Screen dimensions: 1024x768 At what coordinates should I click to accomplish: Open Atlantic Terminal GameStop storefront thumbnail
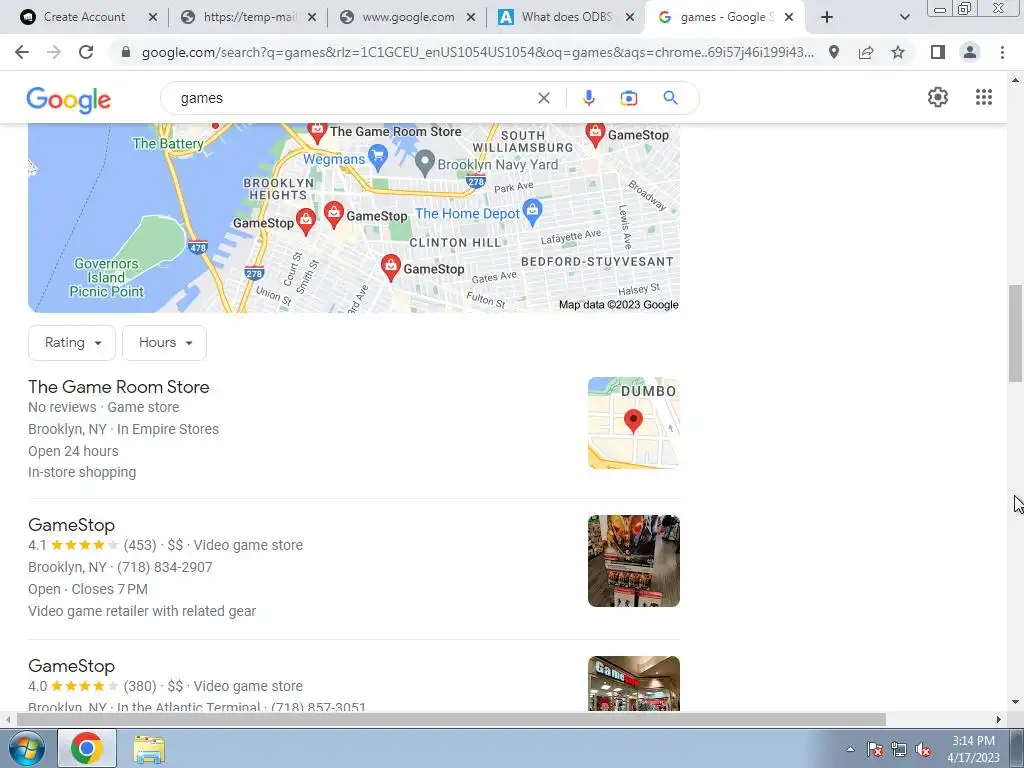(x=633, y=683)
